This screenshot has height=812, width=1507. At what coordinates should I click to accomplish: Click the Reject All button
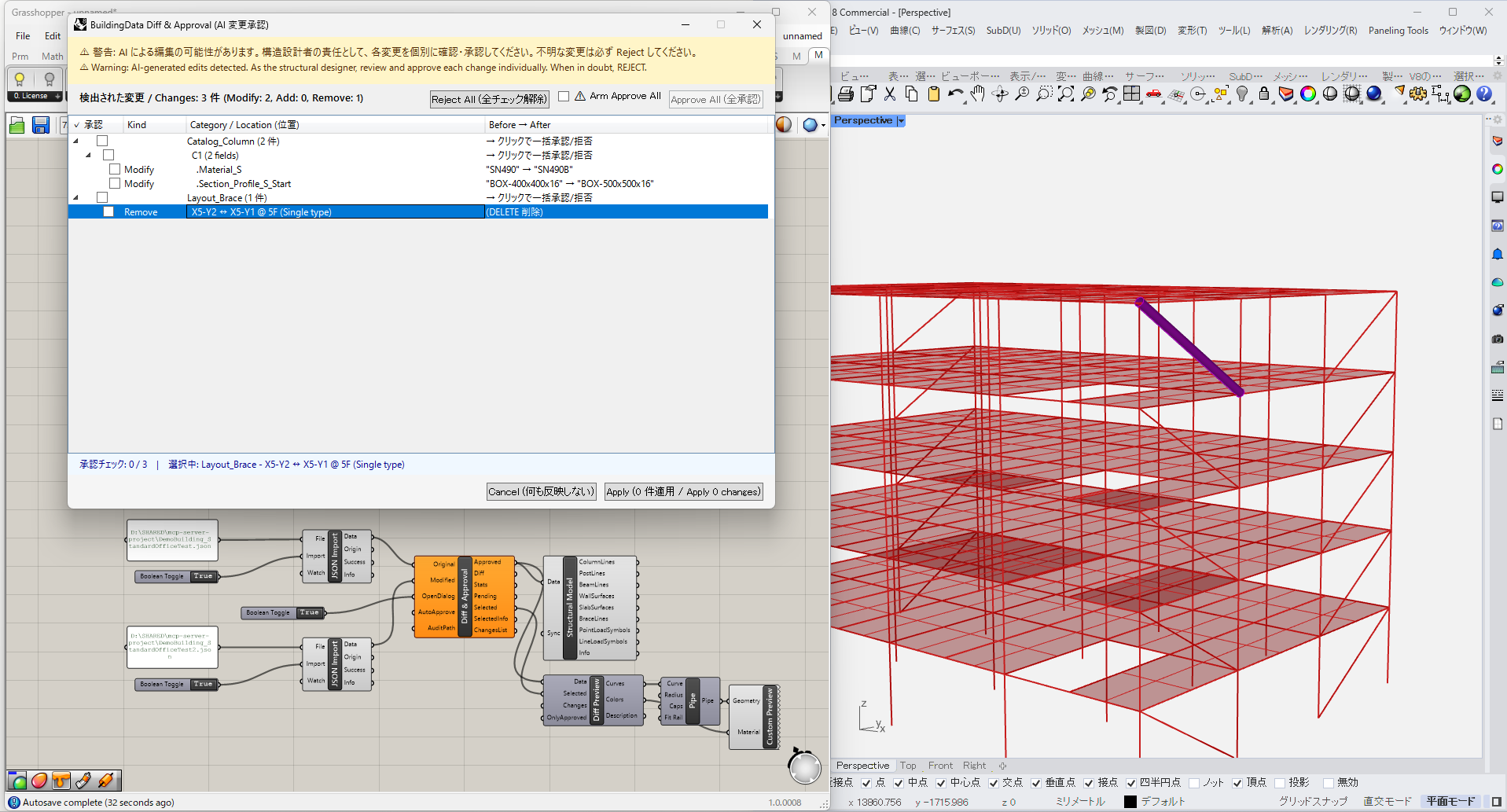click(489, 99)
